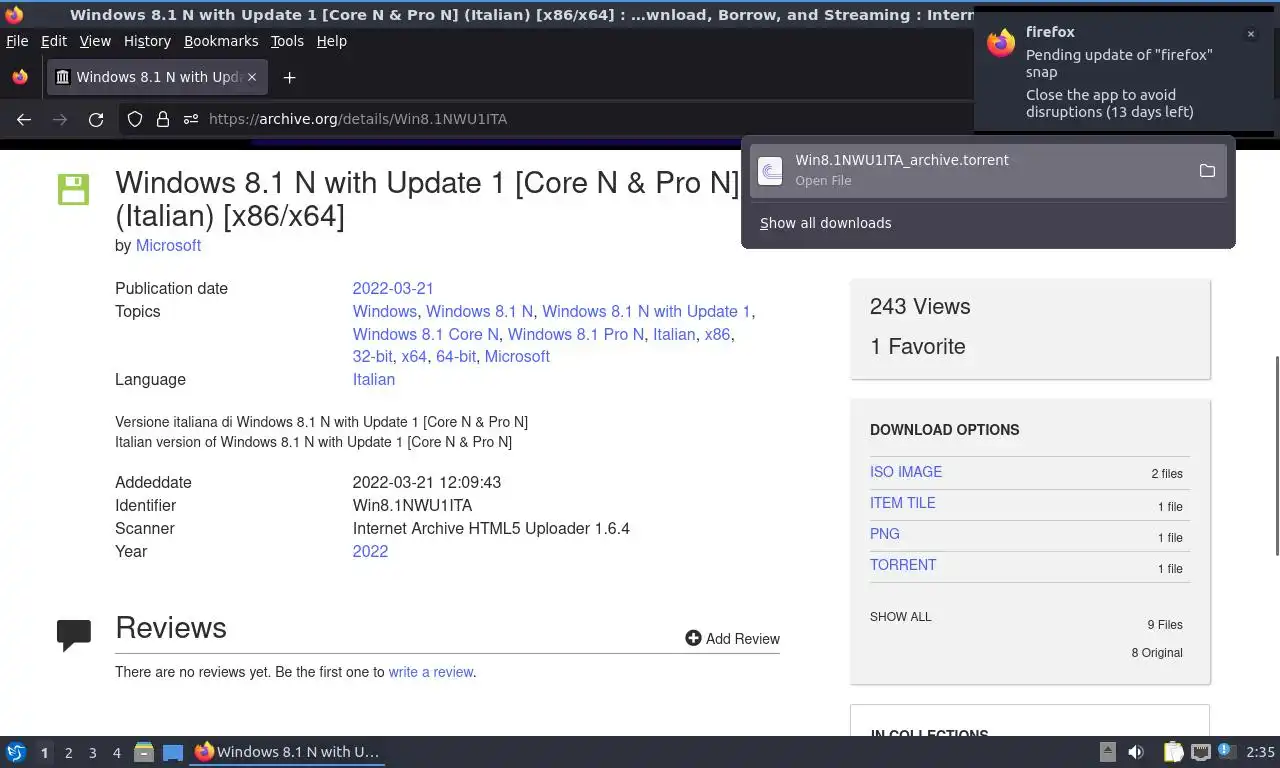Click the 2022-03-21 publication date link
Screen dimensions: 1280x768
pyautogui.click(x=393, y=288)
